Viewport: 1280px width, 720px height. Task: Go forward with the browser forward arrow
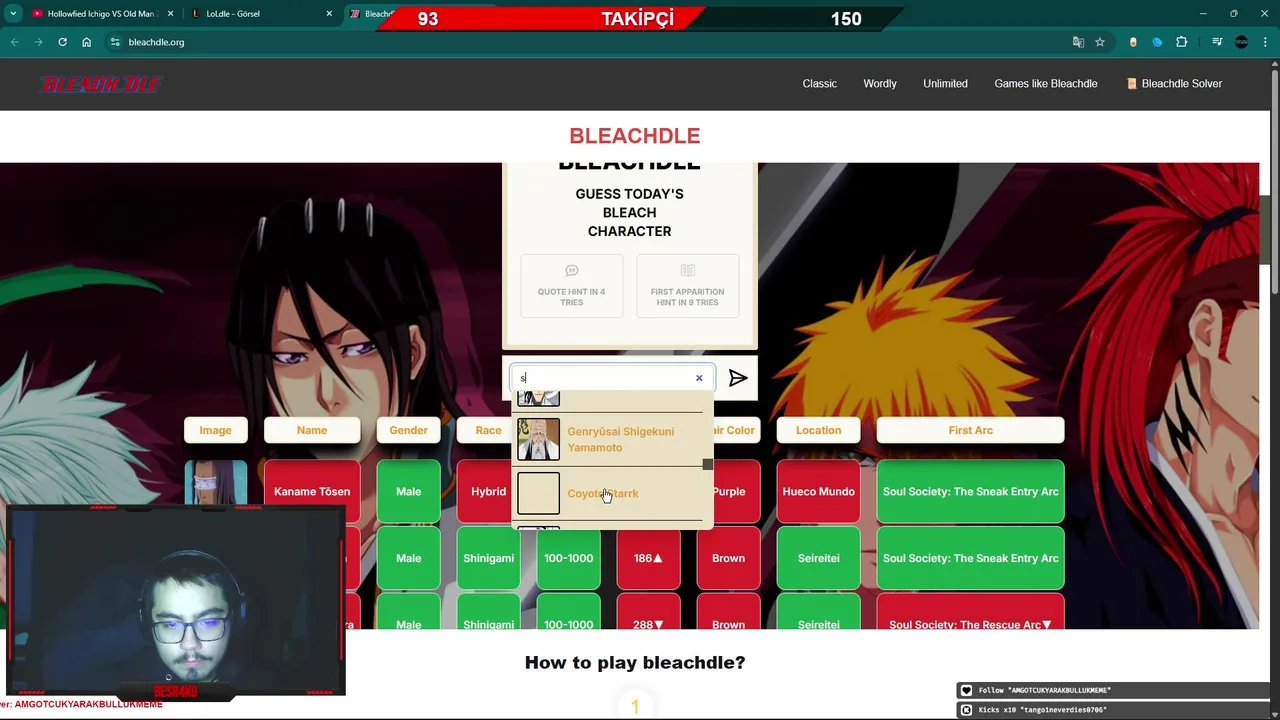pos(38,42)
